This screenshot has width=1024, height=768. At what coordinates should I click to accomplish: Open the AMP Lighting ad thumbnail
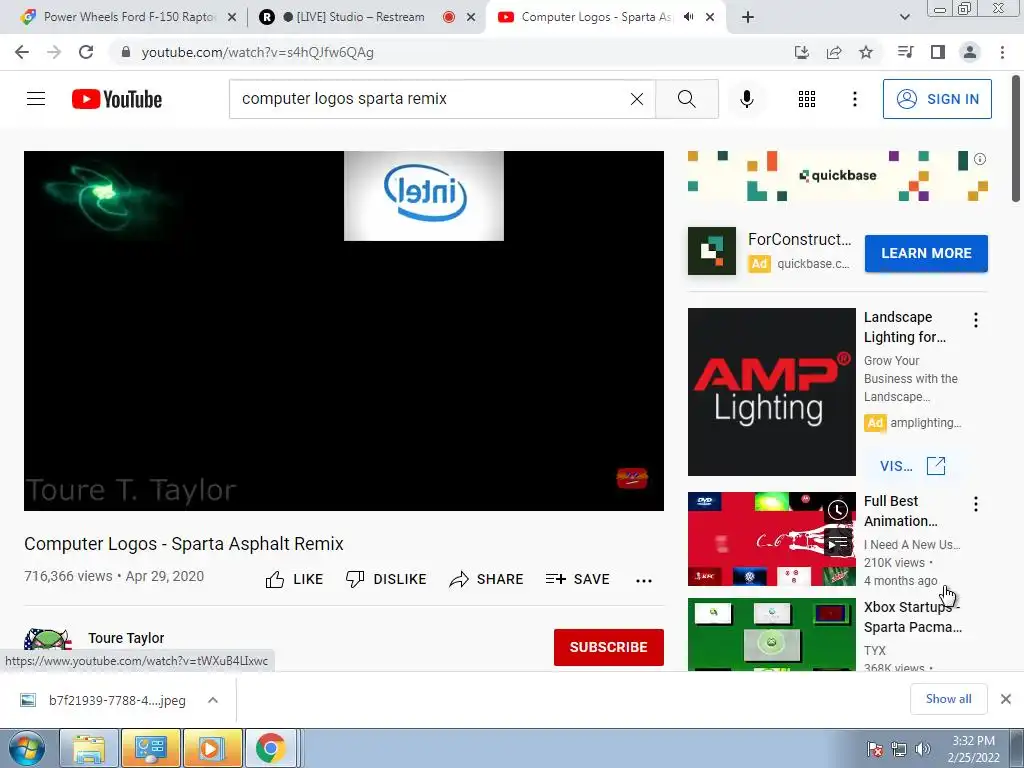[x=771, y=392]
